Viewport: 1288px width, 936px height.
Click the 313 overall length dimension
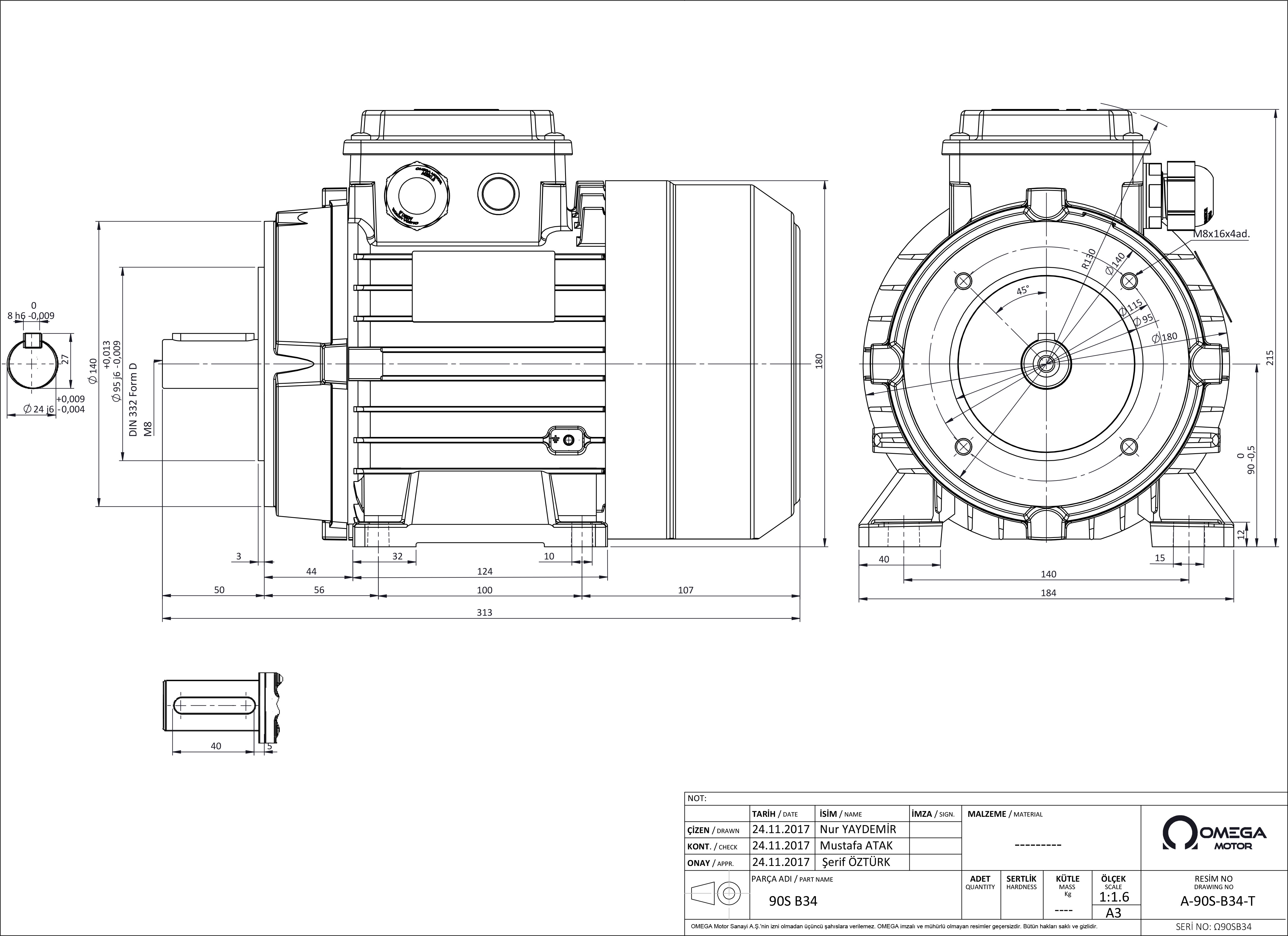(x=485, y=612)
